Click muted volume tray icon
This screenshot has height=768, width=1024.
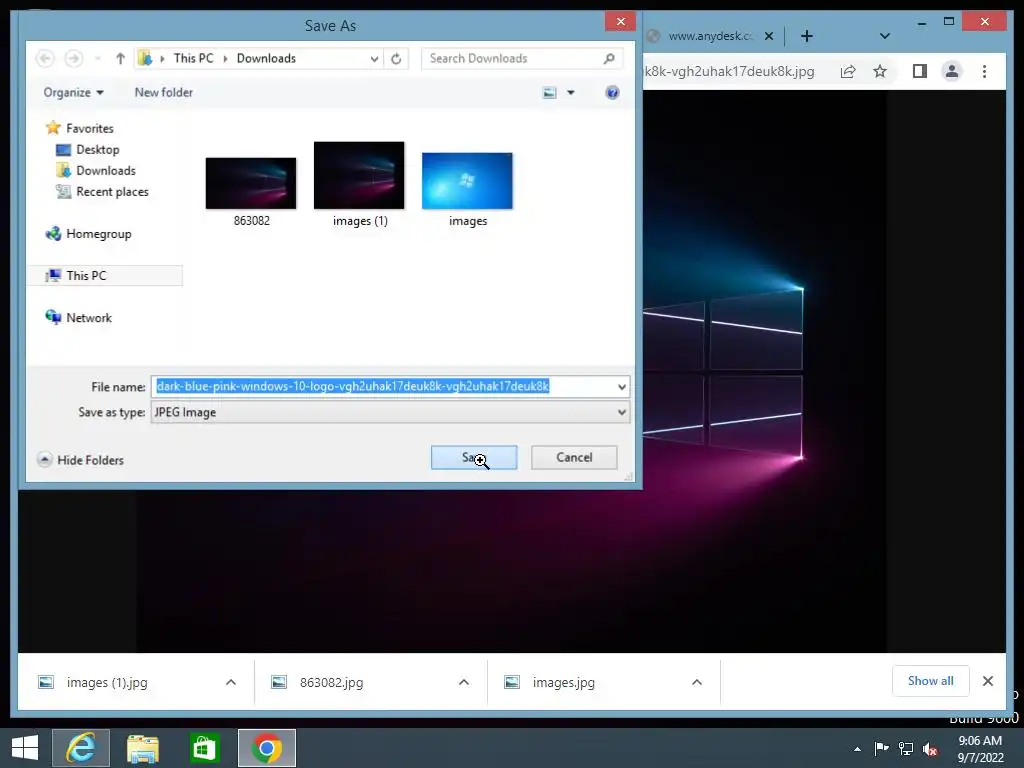point(930,748)
